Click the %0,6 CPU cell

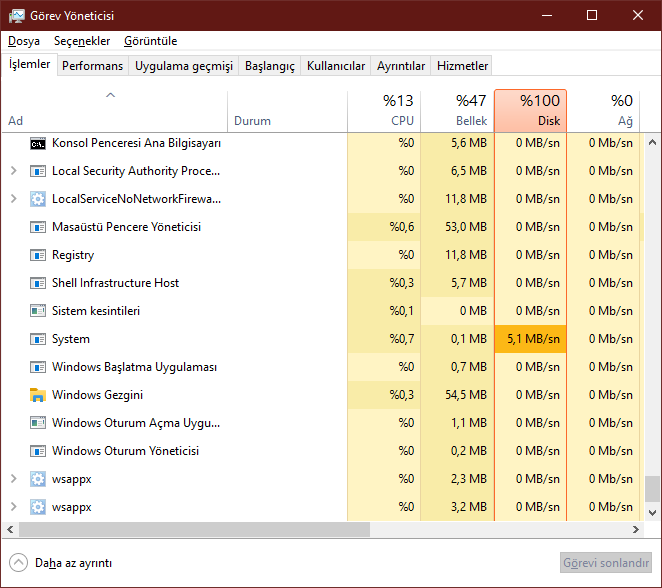click(x=384, y=227)
